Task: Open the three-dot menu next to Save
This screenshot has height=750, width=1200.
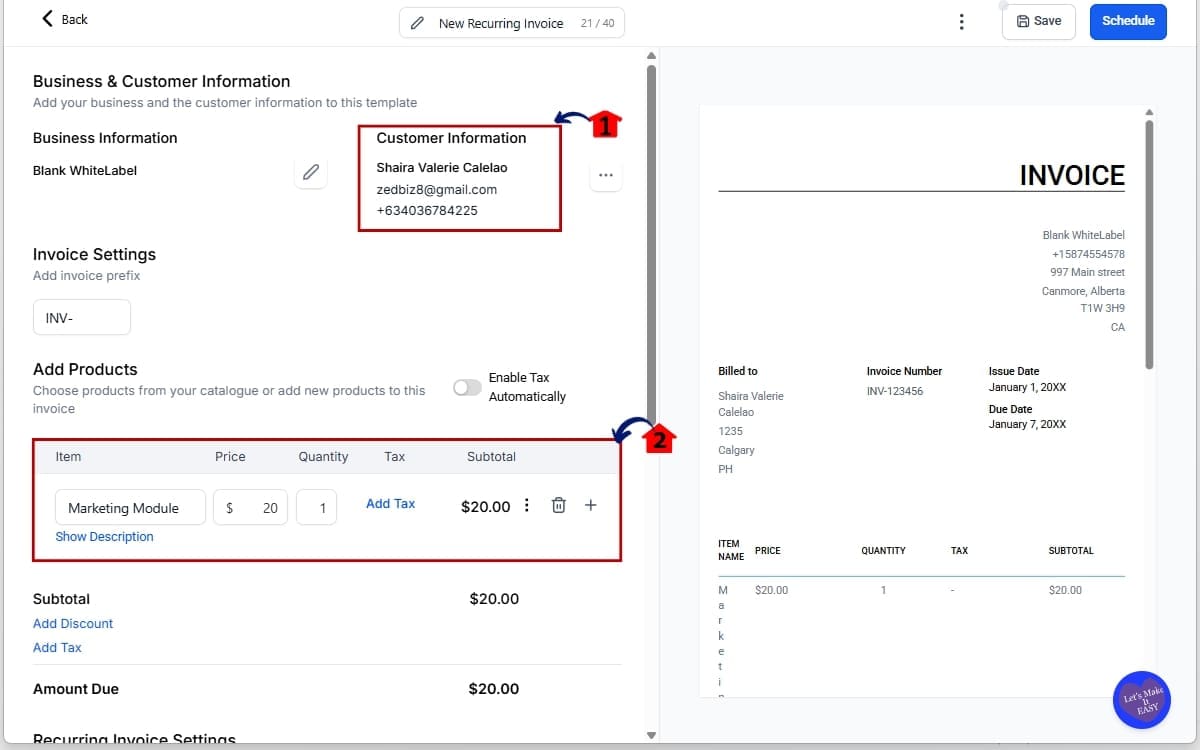Action: 961,20
